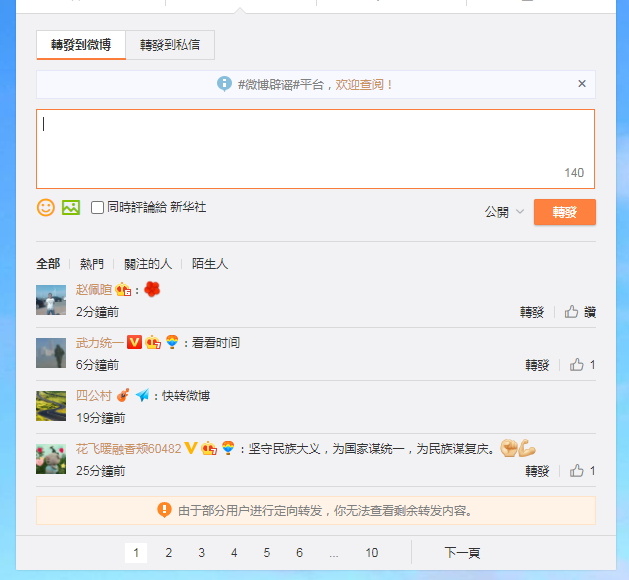Go to page 10 of reposts
629x580 pixels.
[371, 552]
